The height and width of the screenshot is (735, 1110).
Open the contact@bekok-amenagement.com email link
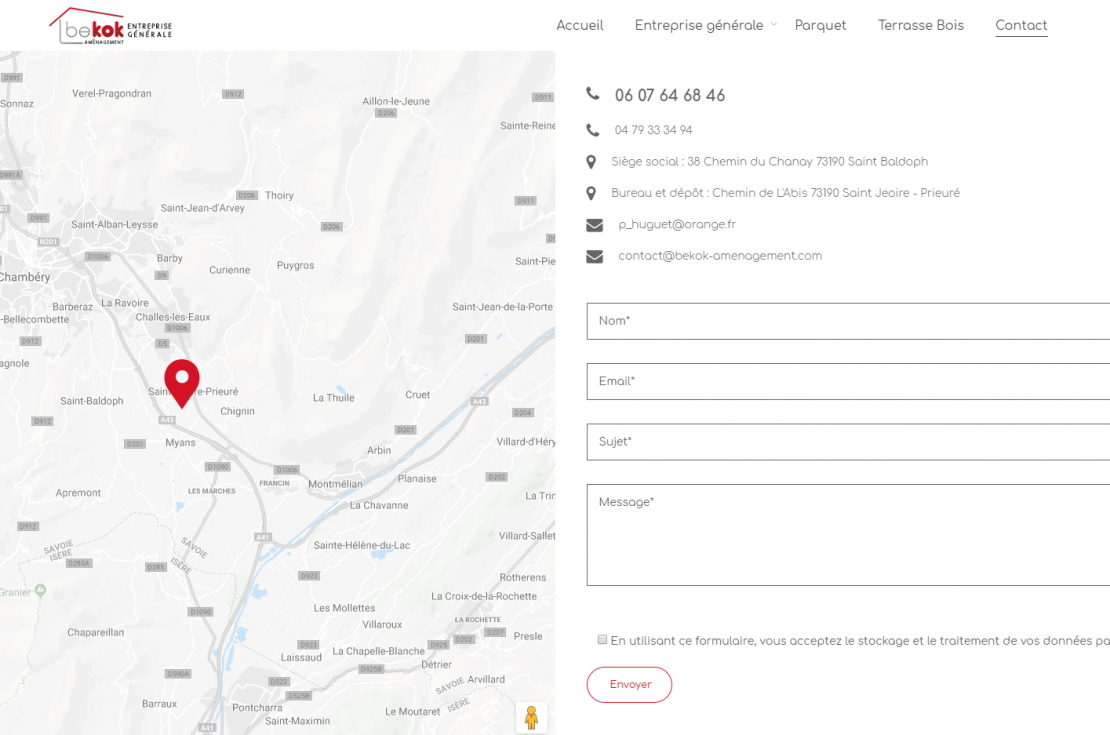click(x=720, y=256)
